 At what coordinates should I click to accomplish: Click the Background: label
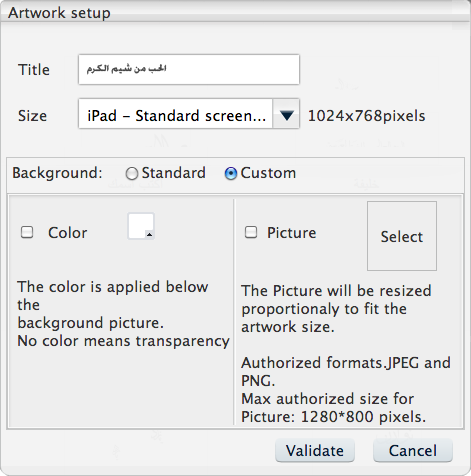click(57, 173)
